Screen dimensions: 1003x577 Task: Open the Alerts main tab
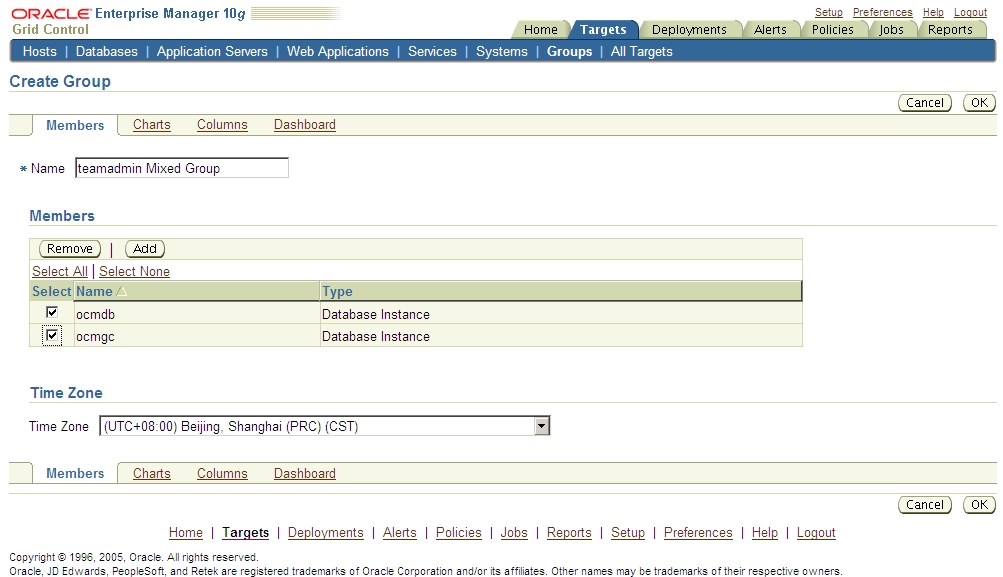coord(770,29)
